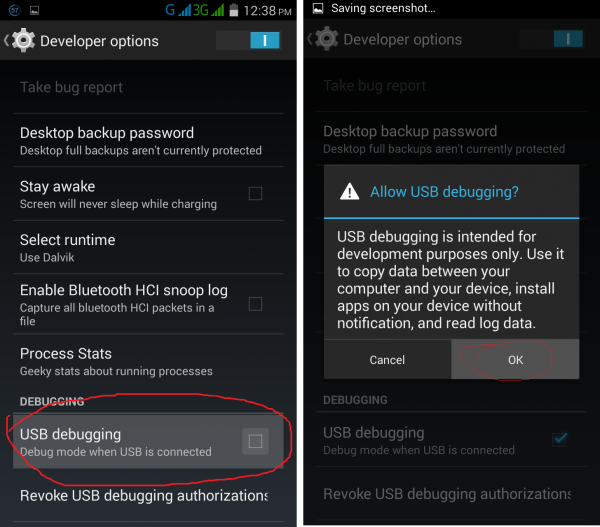The image size is (600, 527).
Task: Tap the picture icon beside Saving screenshot
Action: [318, 8]
